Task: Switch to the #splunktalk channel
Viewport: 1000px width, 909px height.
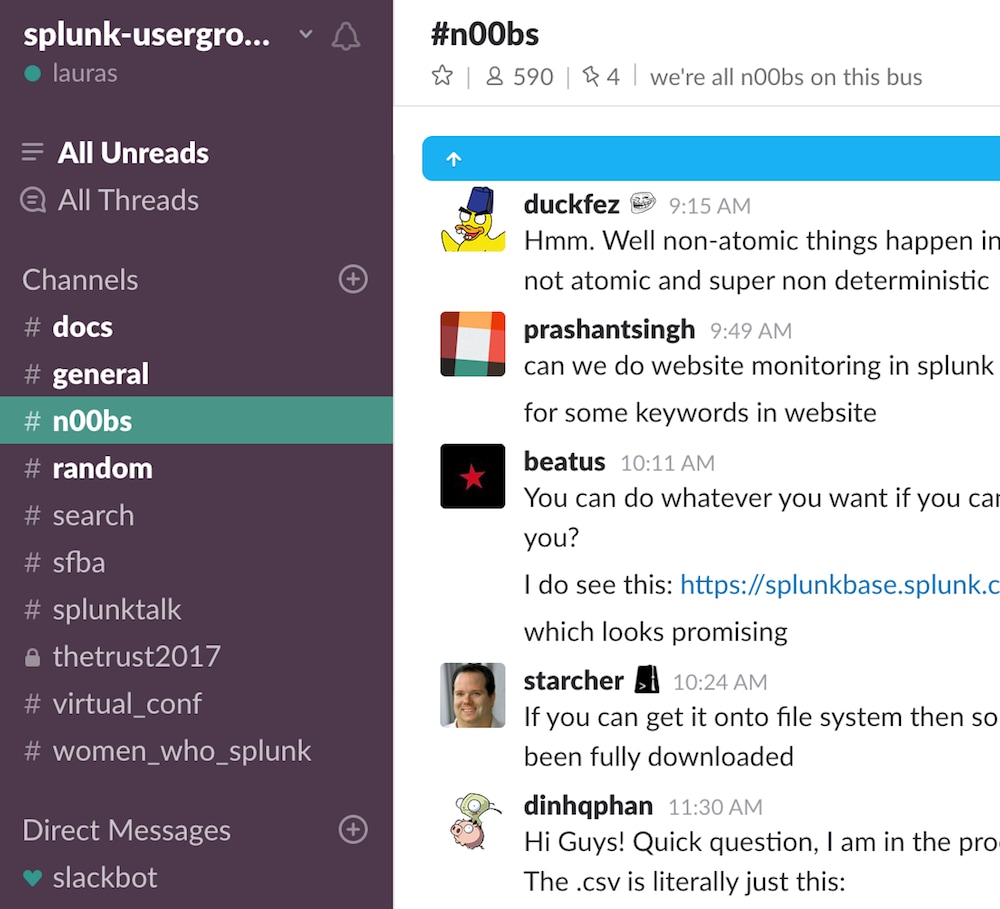Action: (x=196, y=610)
